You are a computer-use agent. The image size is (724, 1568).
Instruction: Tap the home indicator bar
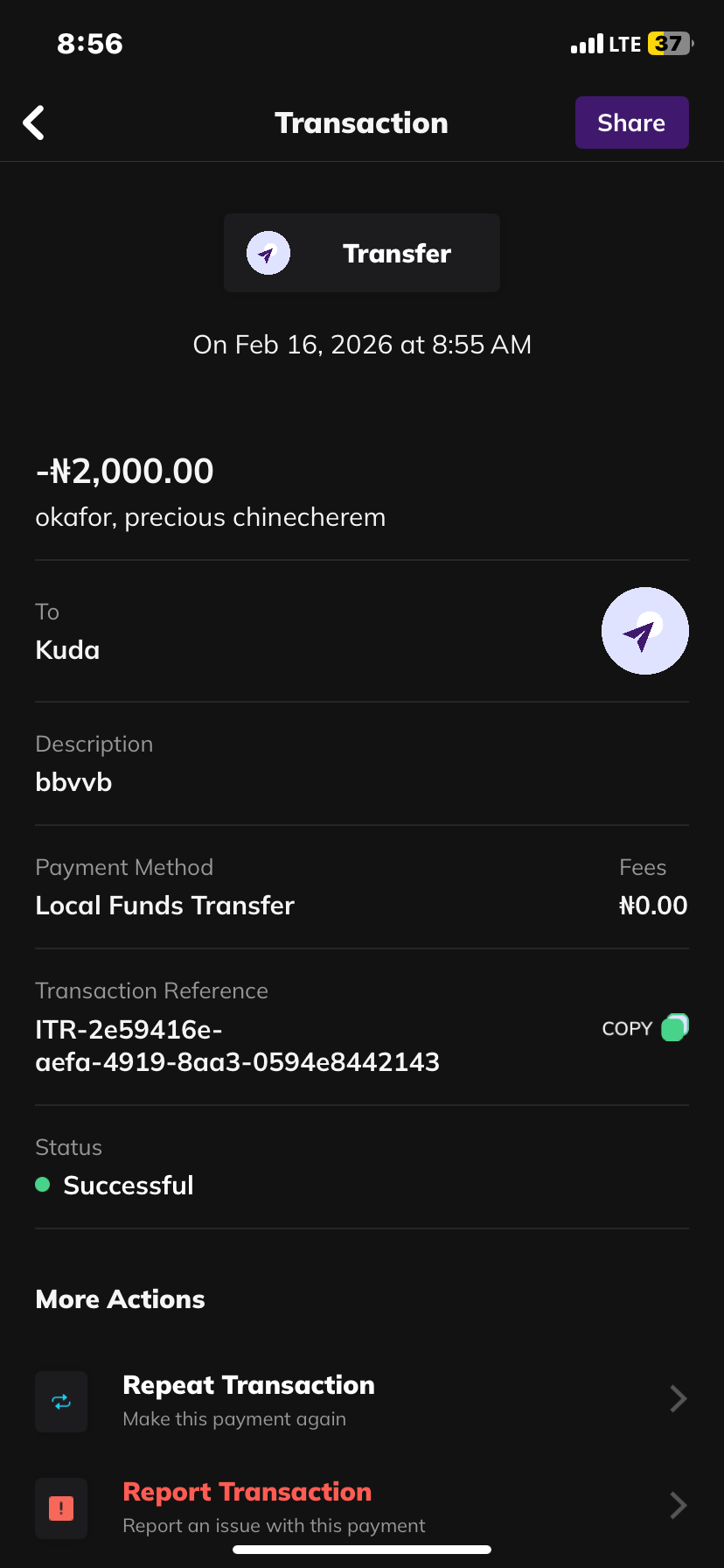point(362,1550)
